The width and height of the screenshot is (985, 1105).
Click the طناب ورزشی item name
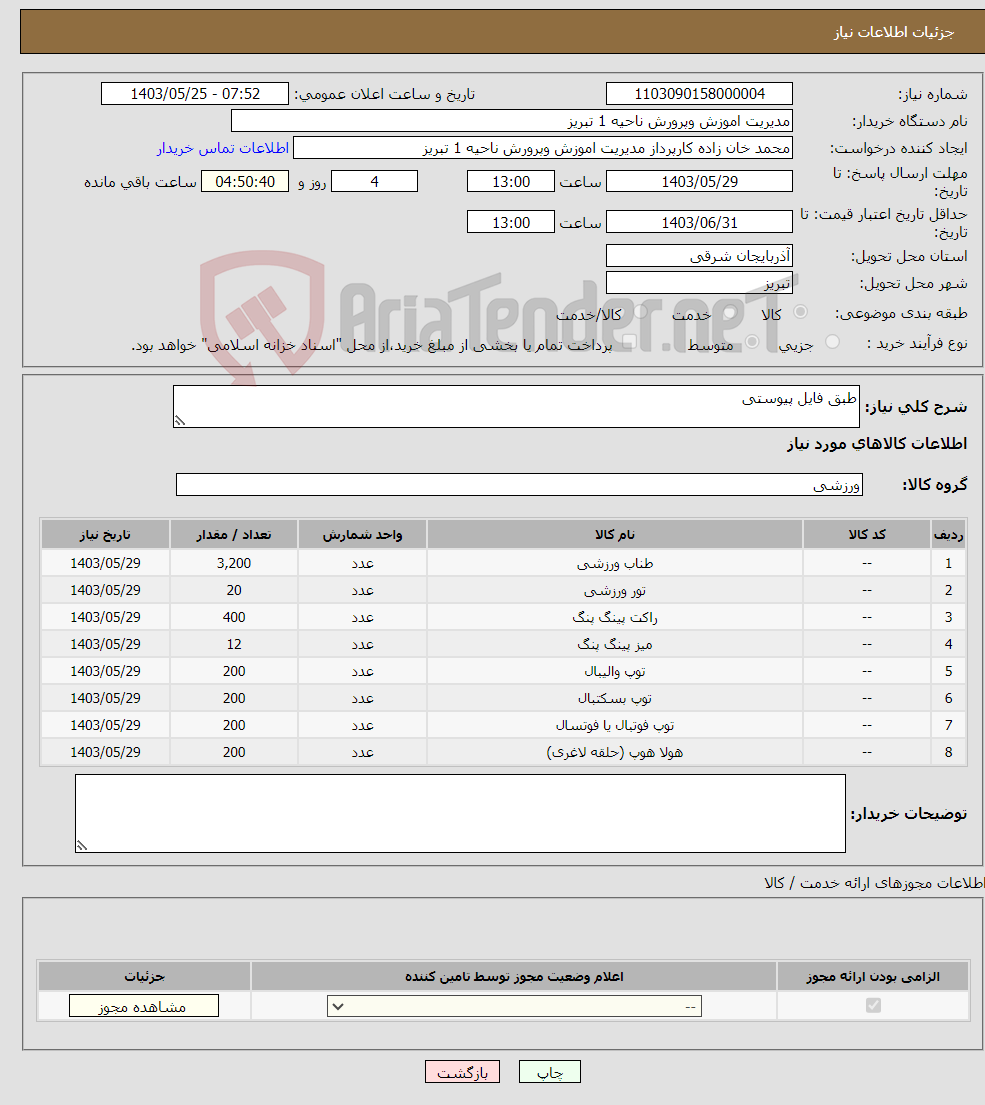(x=614, y=564)
